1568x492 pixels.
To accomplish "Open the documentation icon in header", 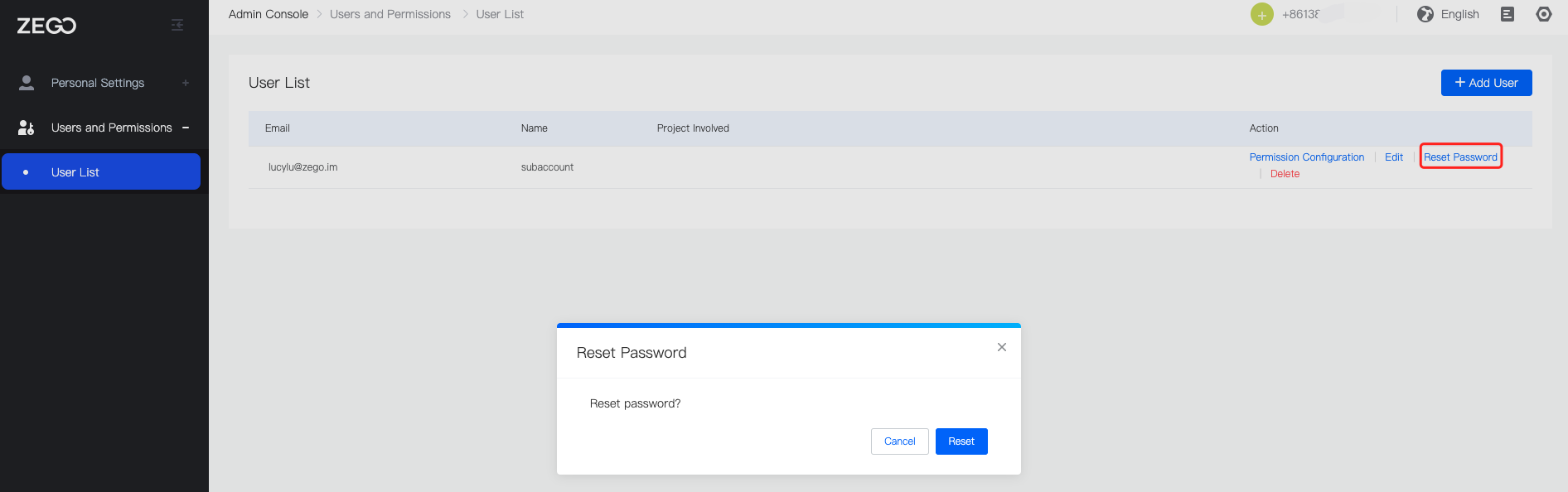I will [1508, 14].
